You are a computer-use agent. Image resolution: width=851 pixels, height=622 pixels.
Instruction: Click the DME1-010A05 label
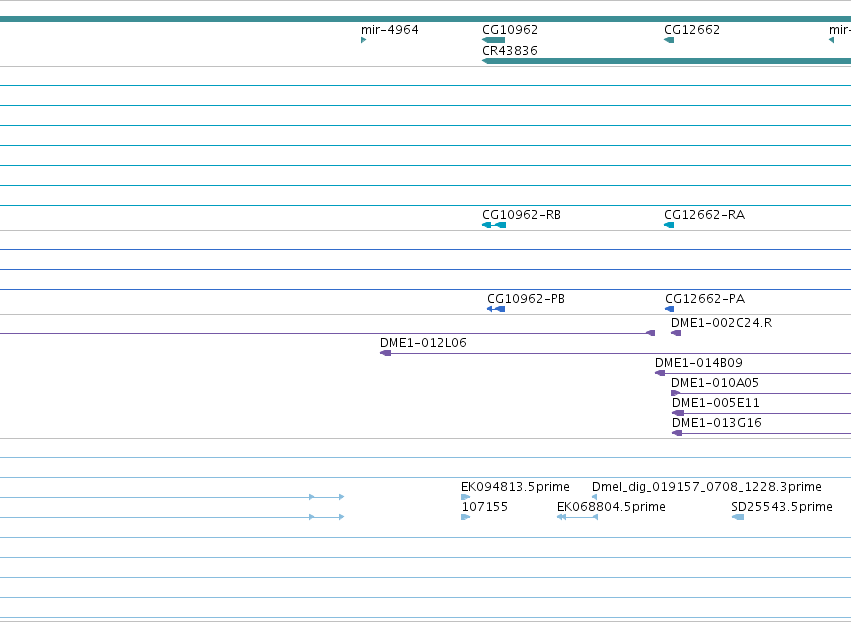(x=715, y=383)
